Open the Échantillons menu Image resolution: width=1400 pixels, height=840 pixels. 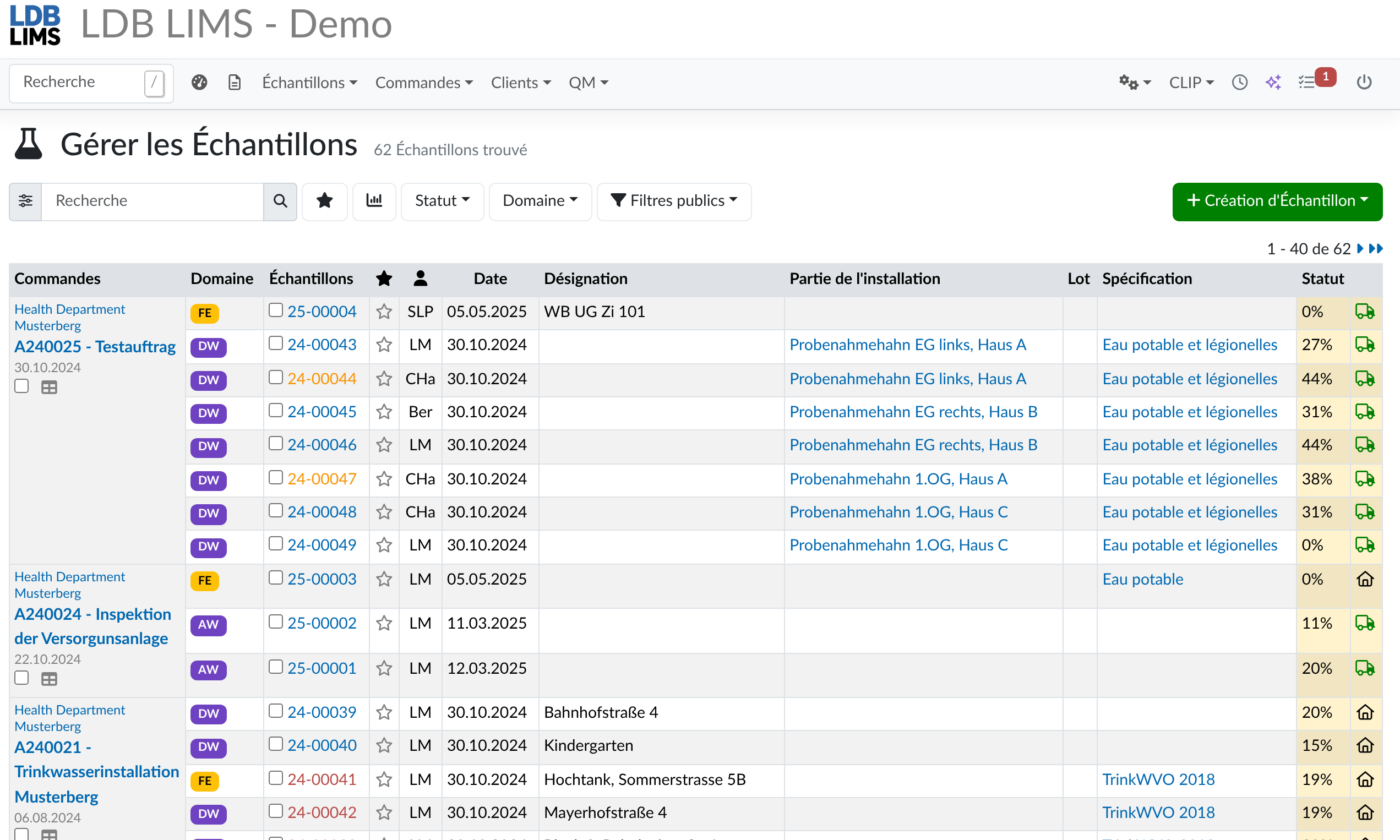309,83
